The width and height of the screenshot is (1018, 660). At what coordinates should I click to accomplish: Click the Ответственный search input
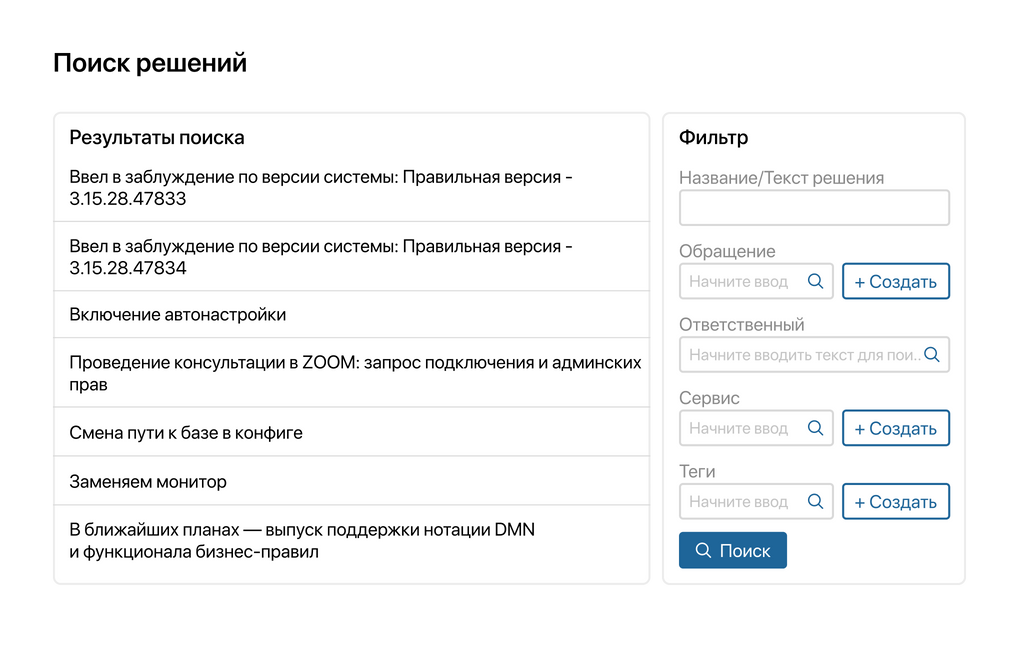click(x=800, y=354)
